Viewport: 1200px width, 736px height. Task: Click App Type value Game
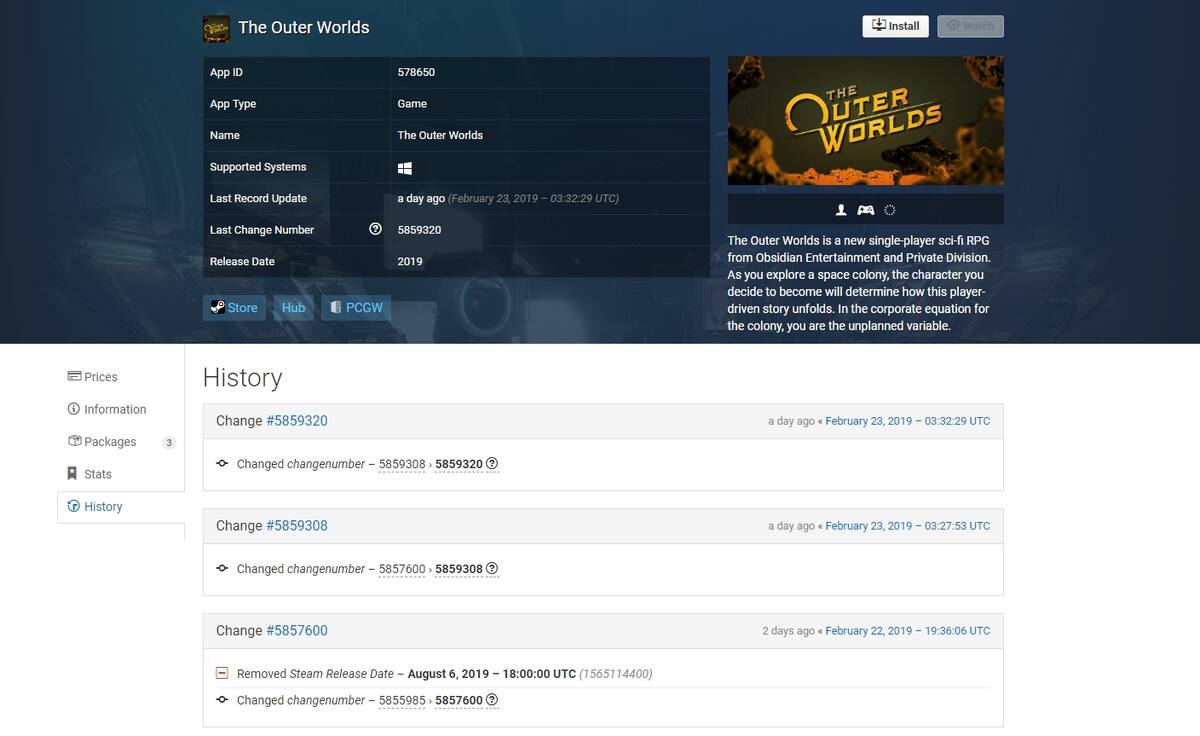pos(412,104)
